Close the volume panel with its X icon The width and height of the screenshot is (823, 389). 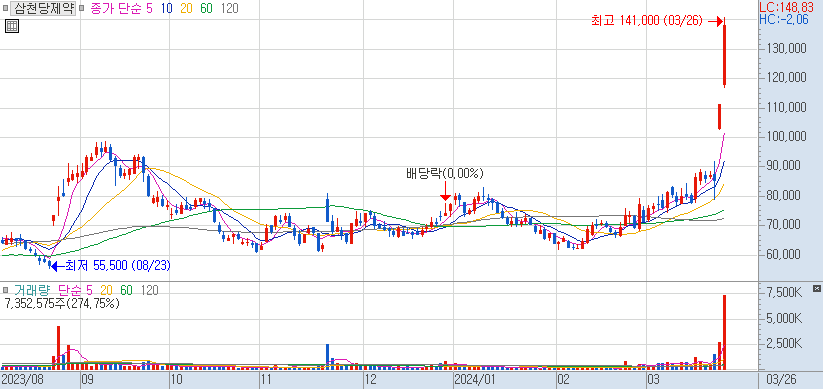[816, 289]
